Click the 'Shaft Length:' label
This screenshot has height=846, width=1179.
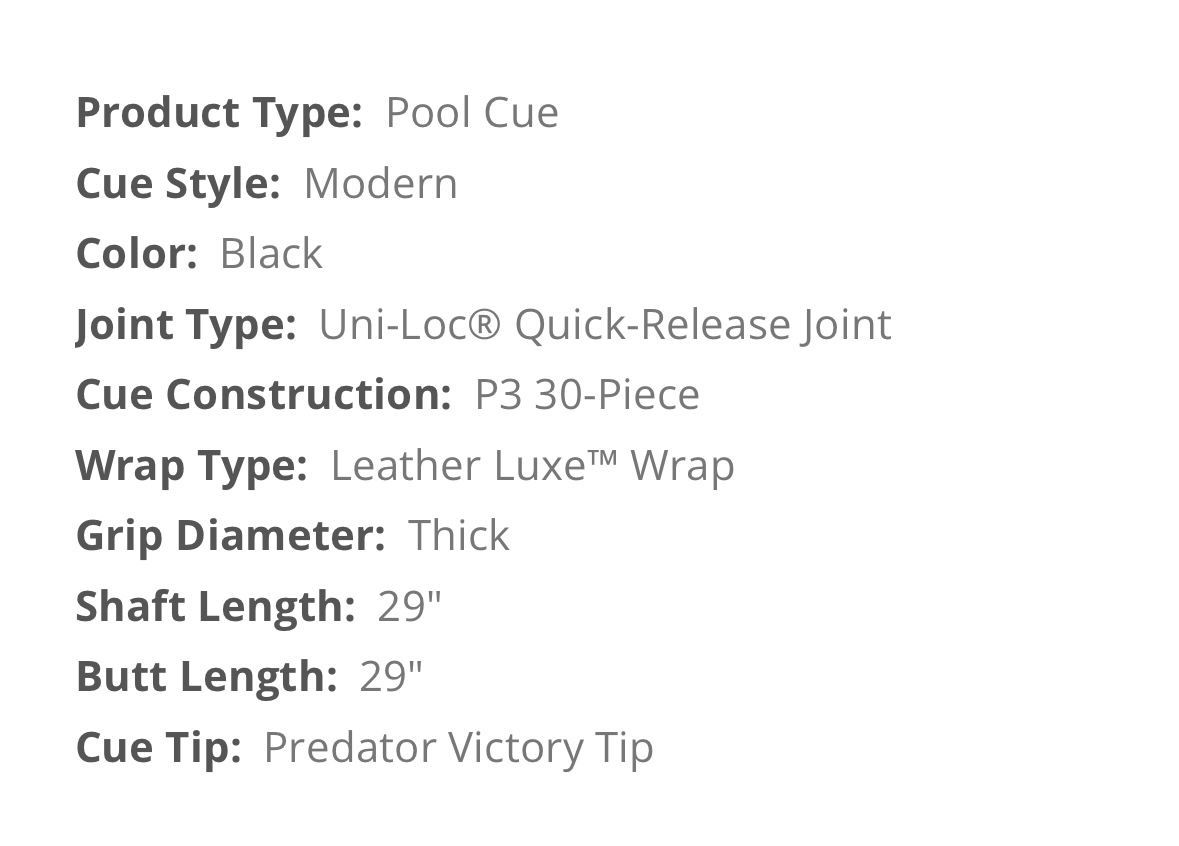tap(215, 607)
